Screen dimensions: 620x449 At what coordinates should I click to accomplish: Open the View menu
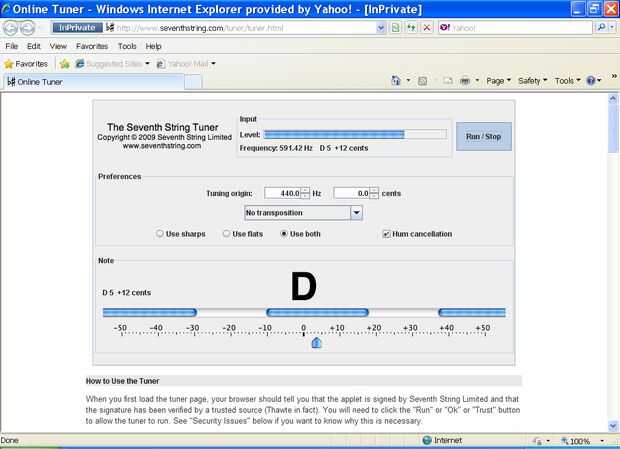pos(58,46)
